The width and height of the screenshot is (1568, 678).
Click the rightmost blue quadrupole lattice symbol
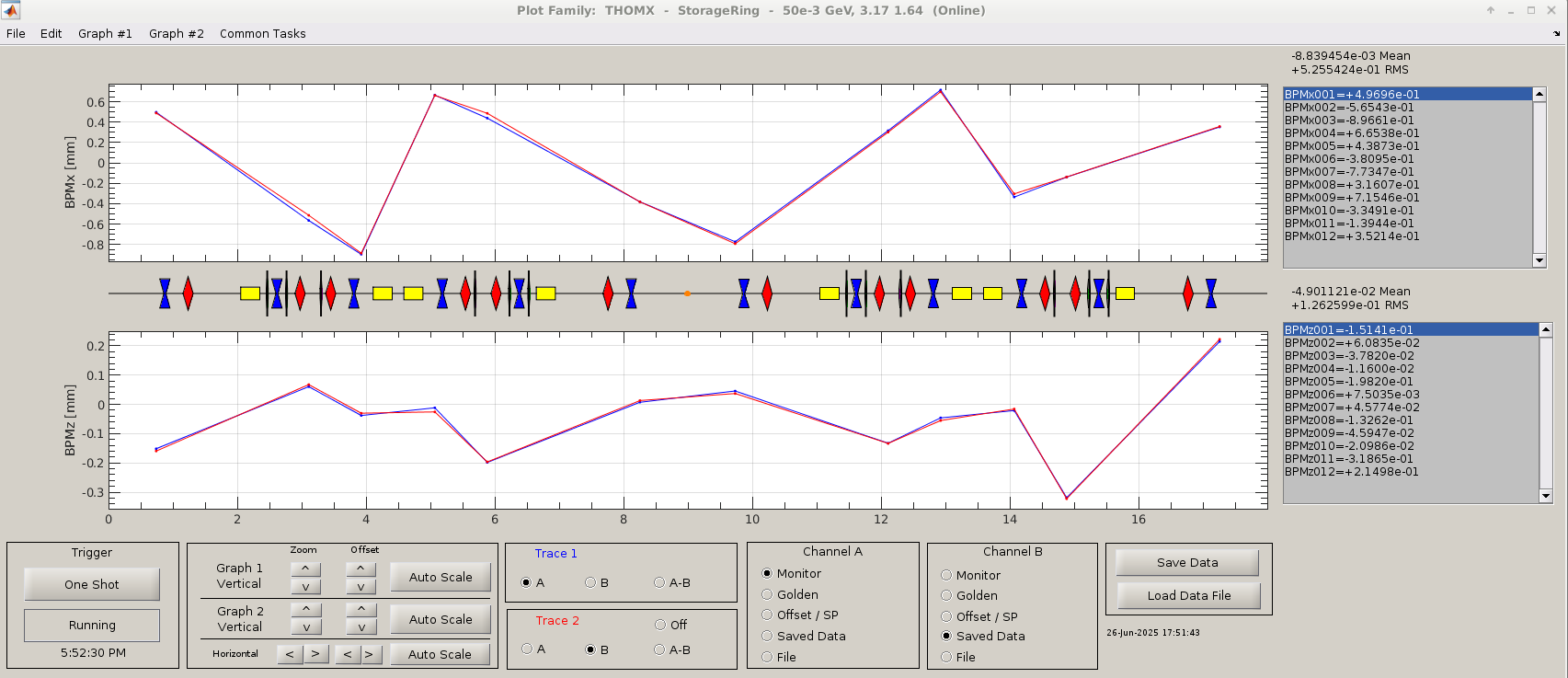[x=1211, y=293]
